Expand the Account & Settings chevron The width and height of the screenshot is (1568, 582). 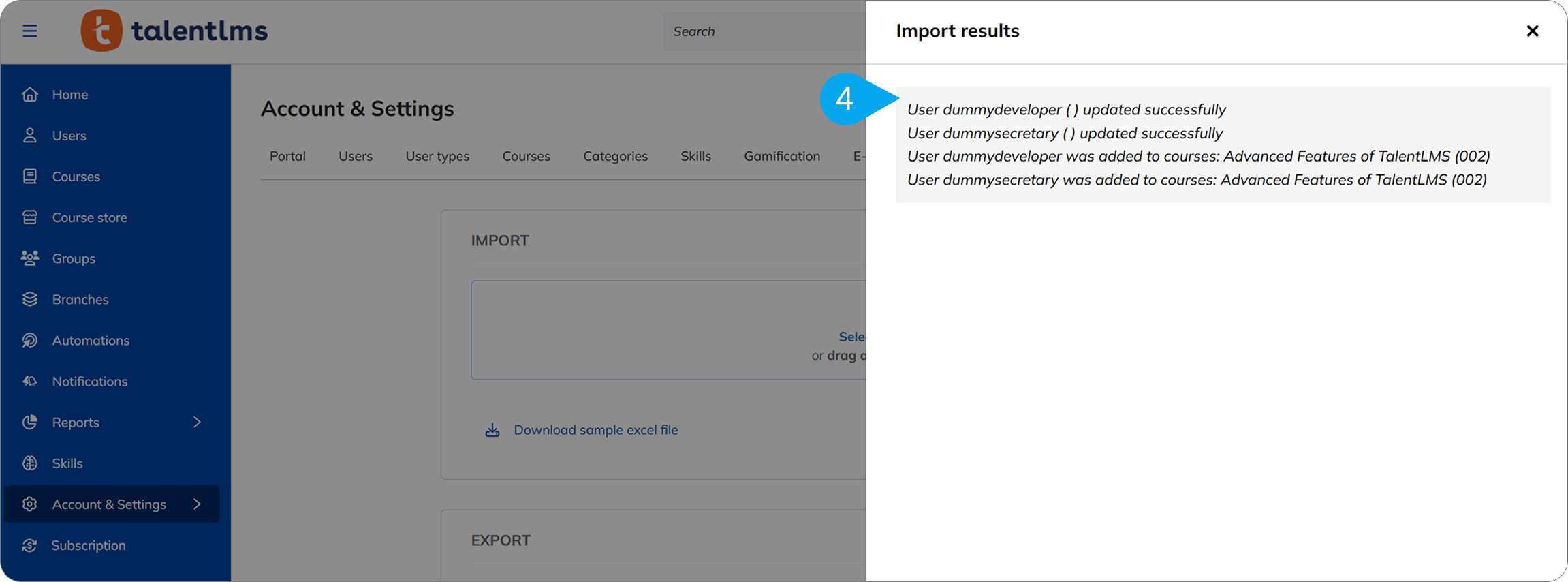coord(197,504)
